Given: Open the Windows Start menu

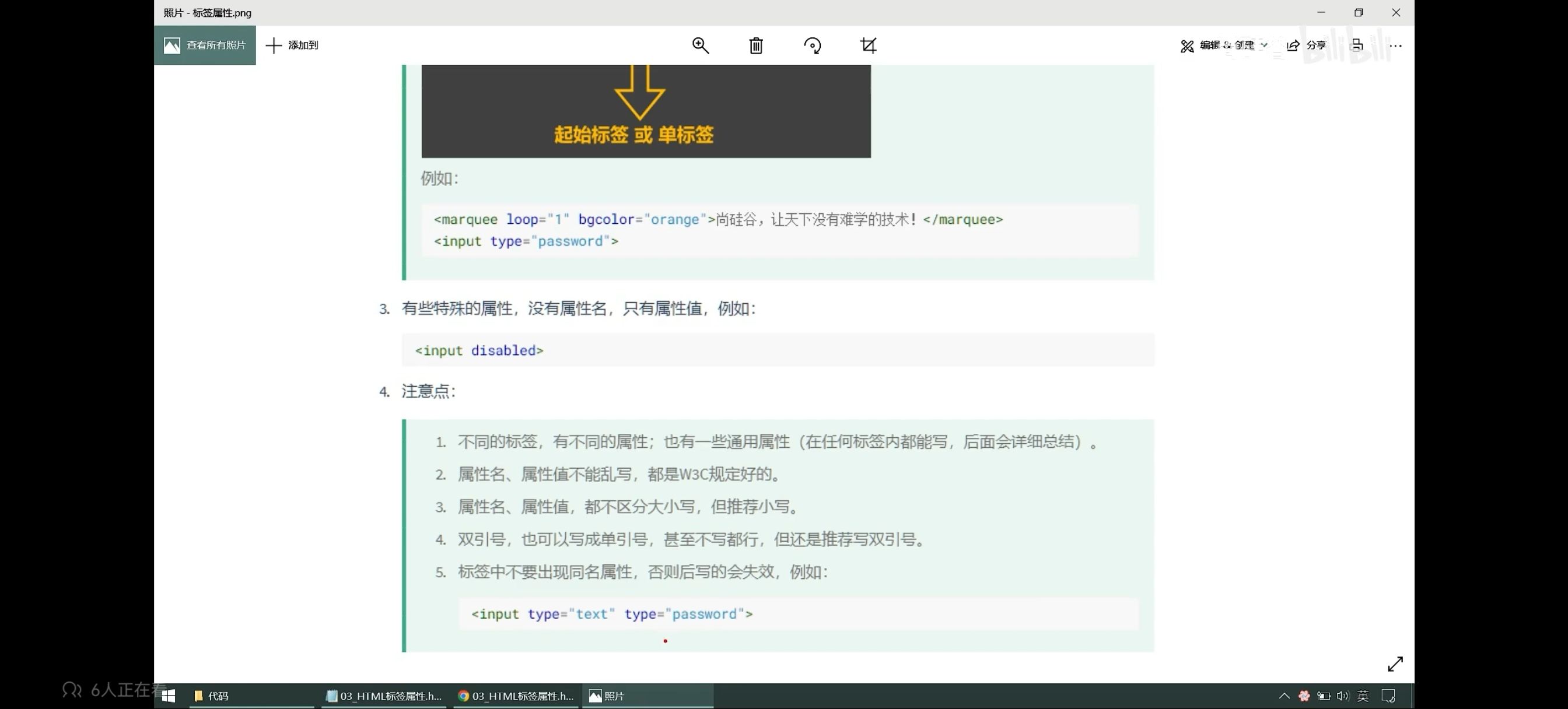Looking at the screenshot, I should pyautogui.click(x=168, y=696).
